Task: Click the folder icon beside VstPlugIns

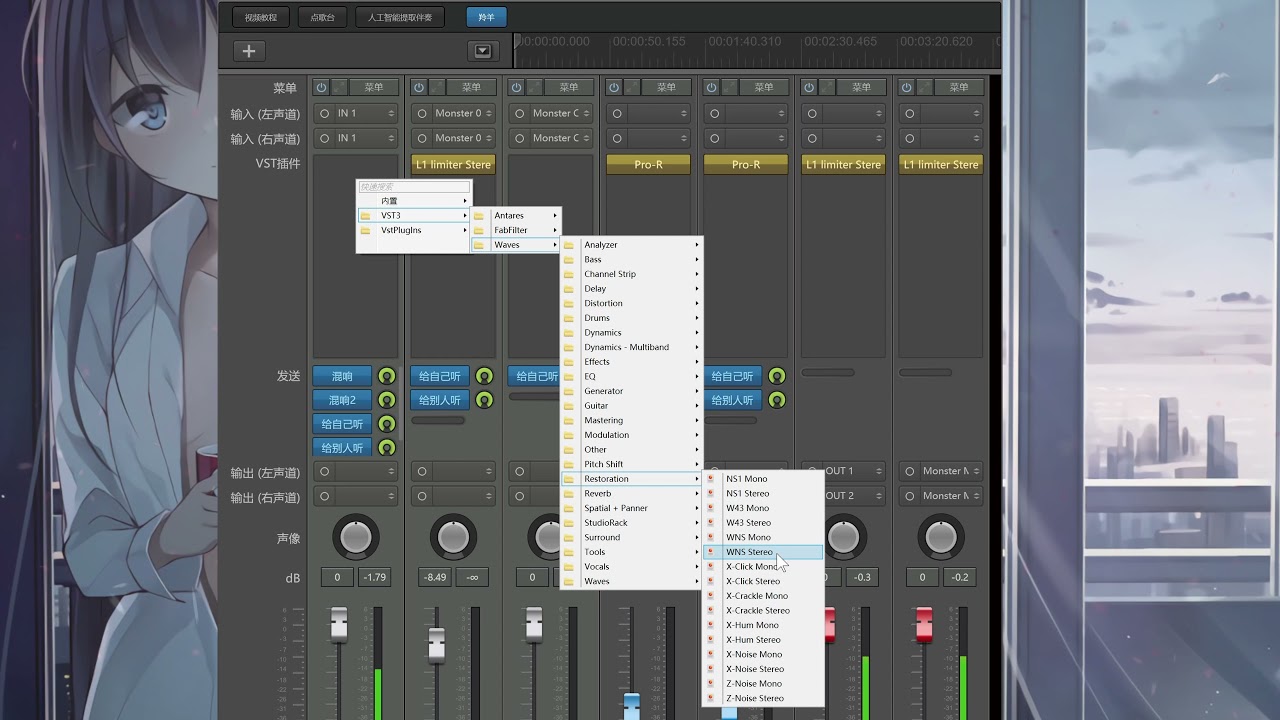Action: click(365, 230)
